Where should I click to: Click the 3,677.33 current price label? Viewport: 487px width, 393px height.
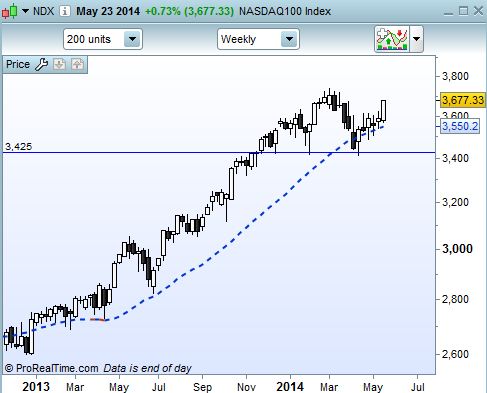[462, 100]
